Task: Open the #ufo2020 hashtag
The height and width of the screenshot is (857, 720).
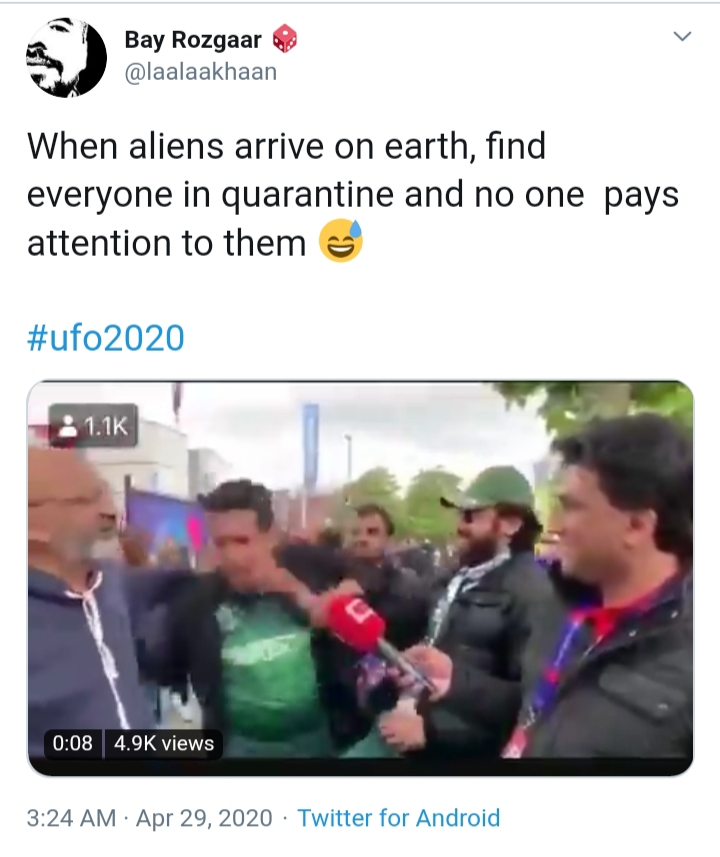Action: click(x=106, y=338)
